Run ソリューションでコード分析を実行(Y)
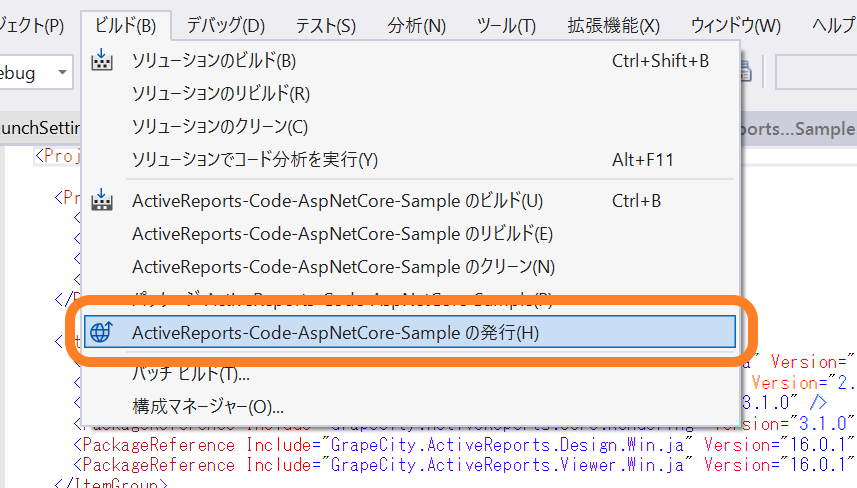 410,160
